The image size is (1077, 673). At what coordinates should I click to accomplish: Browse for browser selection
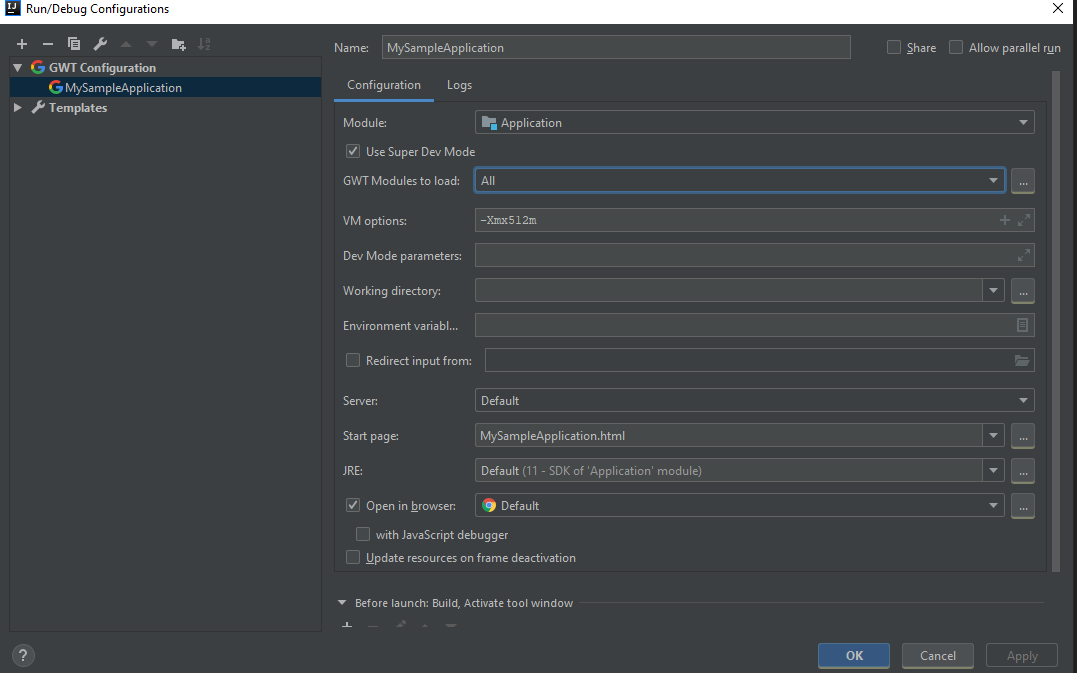pyautogui.click(x=1023, y=506)
